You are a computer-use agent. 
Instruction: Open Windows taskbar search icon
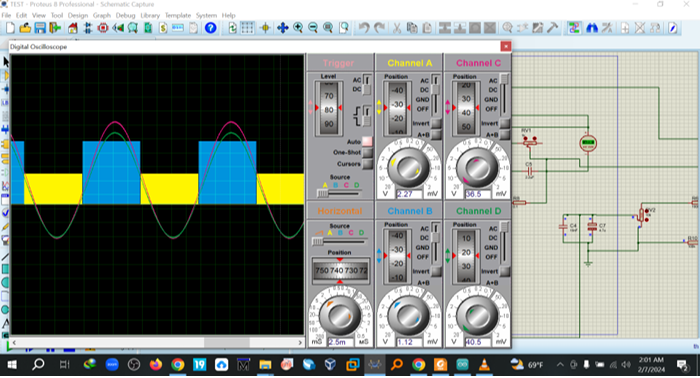[x=38, y=365]
